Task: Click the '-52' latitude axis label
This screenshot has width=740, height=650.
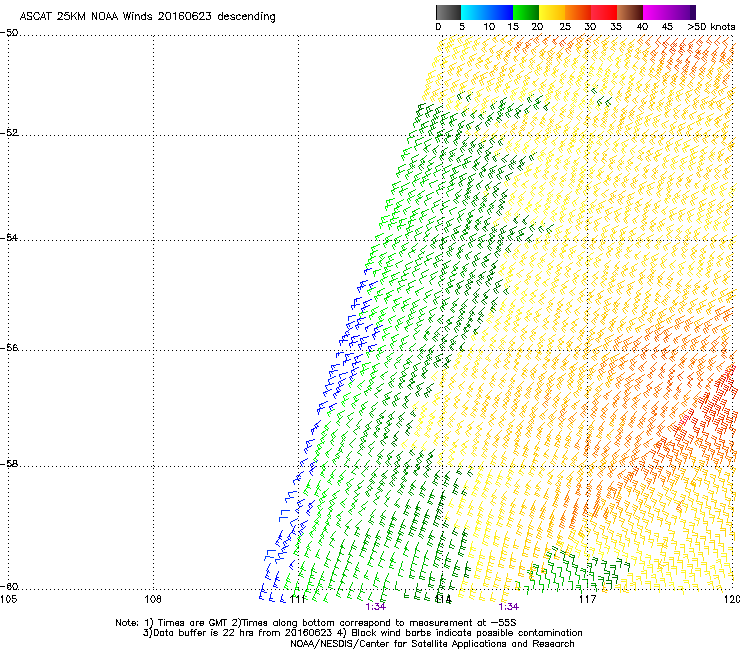Action: click(9, 133)
